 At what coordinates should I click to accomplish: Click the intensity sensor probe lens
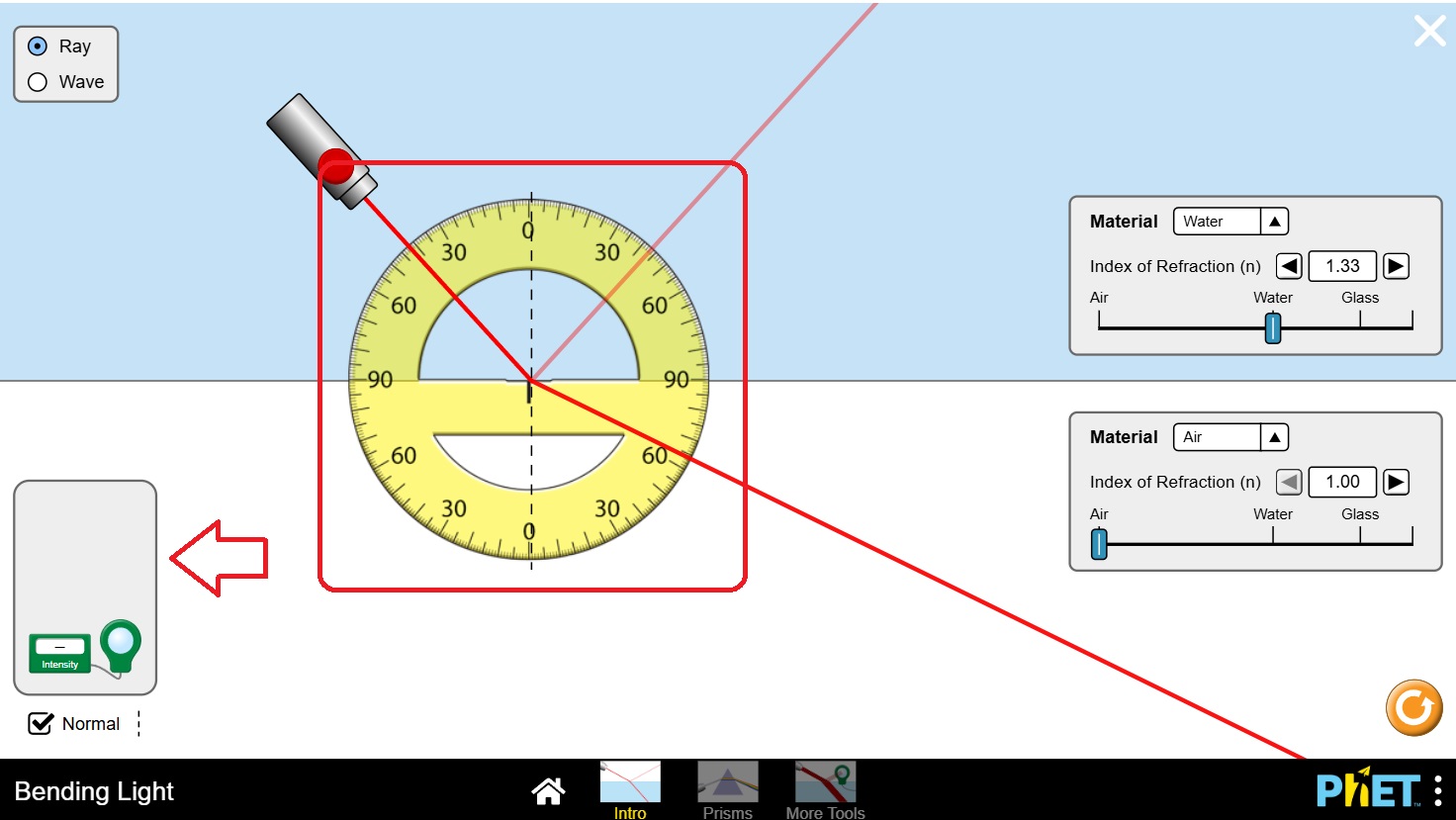[121, 641]
